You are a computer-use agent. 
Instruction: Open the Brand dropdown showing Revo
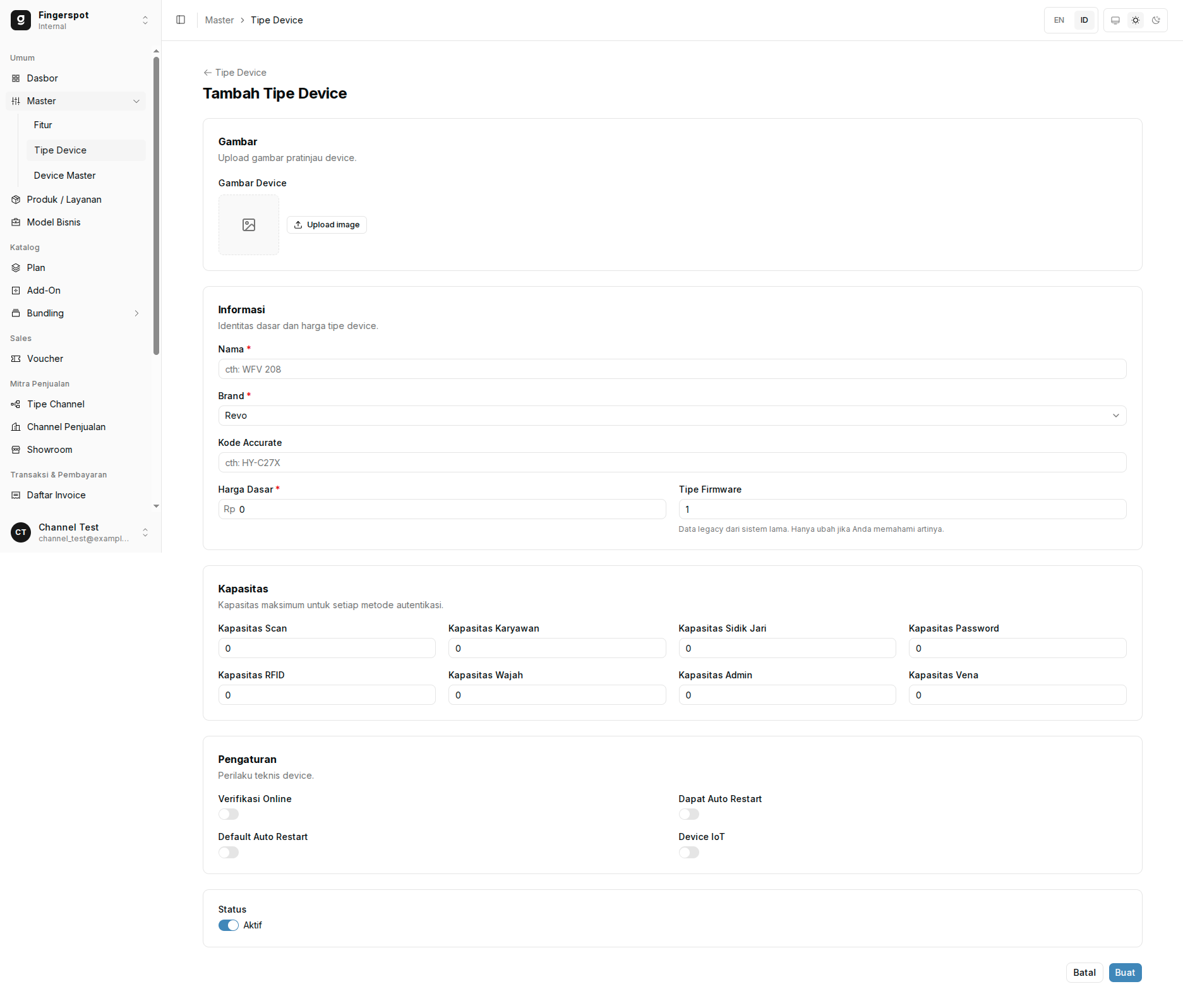672,416
